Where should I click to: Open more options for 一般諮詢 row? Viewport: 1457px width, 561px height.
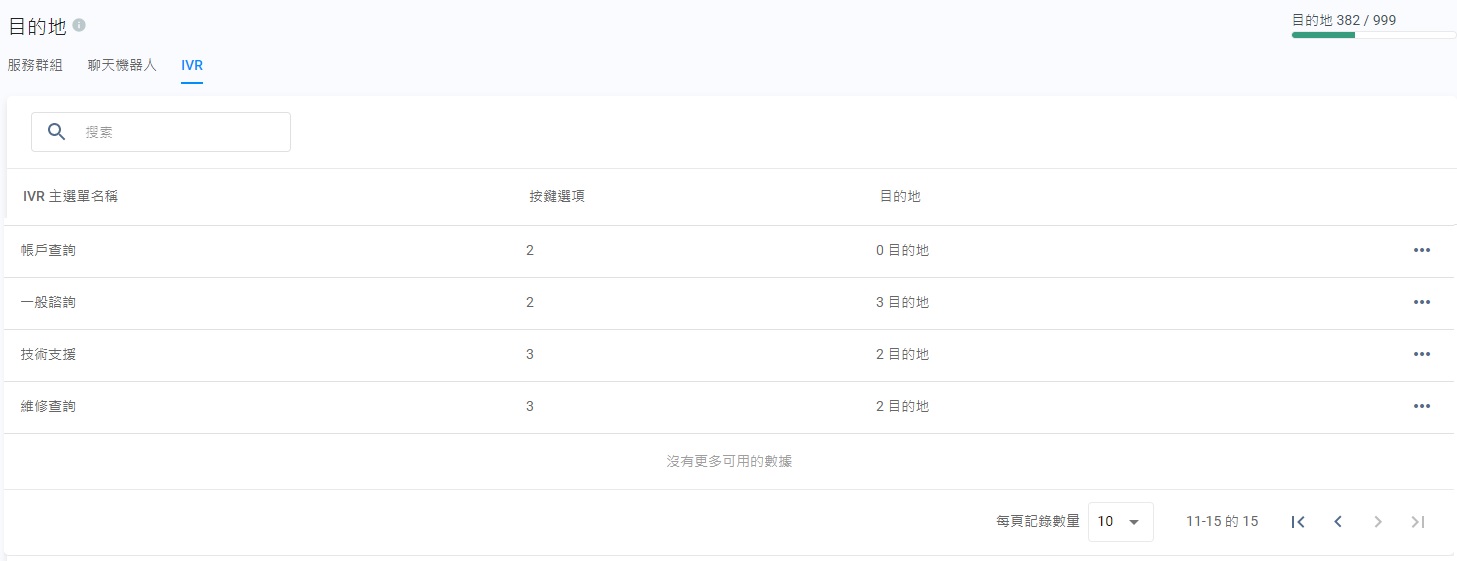click(x=1421, y=302)
